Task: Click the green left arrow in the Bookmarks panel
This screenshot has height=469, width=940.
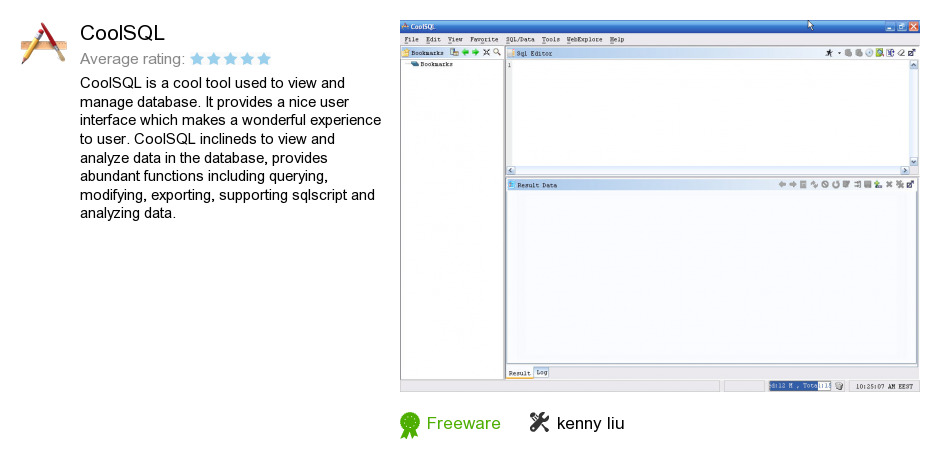Action: click(465, 52)
